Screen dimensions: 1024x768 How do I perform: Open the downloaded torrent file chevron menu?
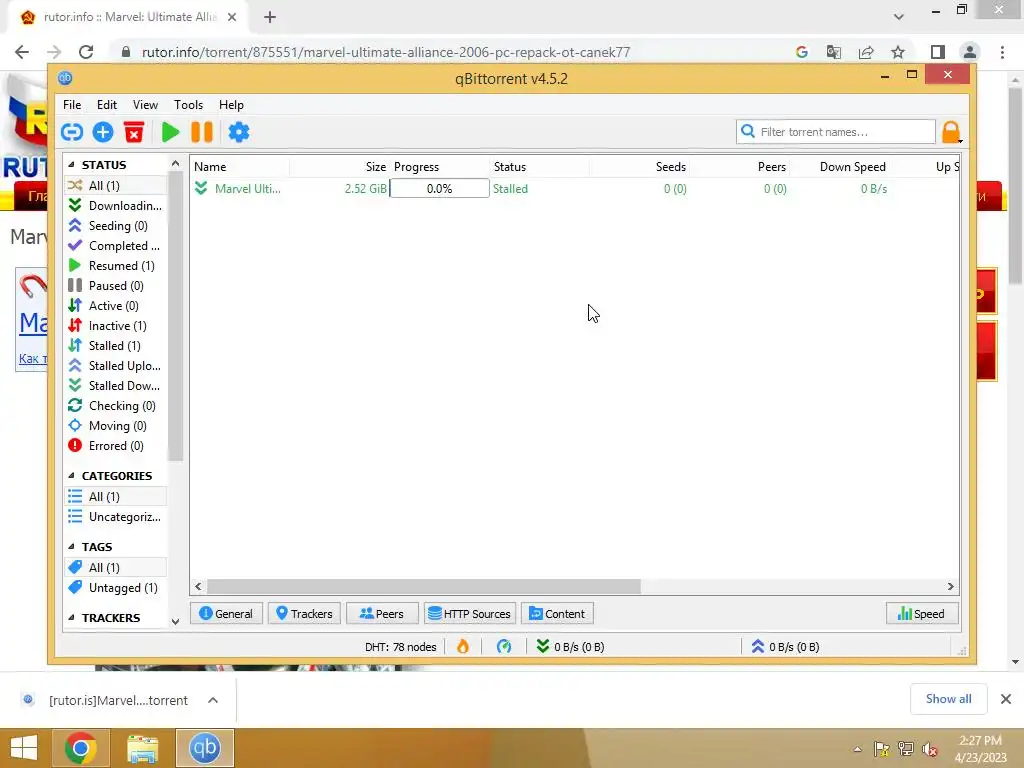tap(213, 700)
